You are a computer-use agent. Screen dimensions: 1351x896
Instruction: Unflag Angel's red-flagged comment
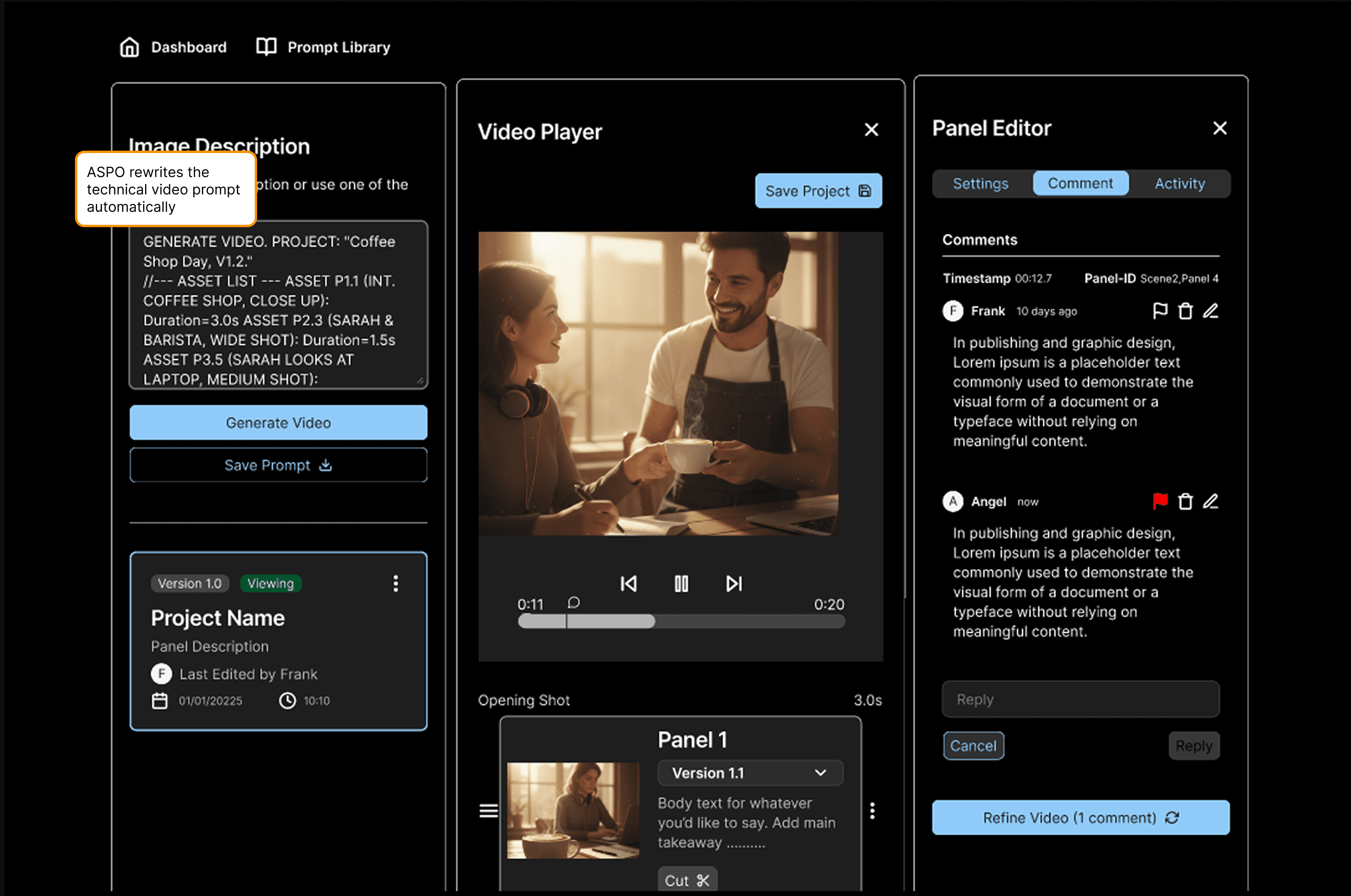click(x=1160, y=502)
